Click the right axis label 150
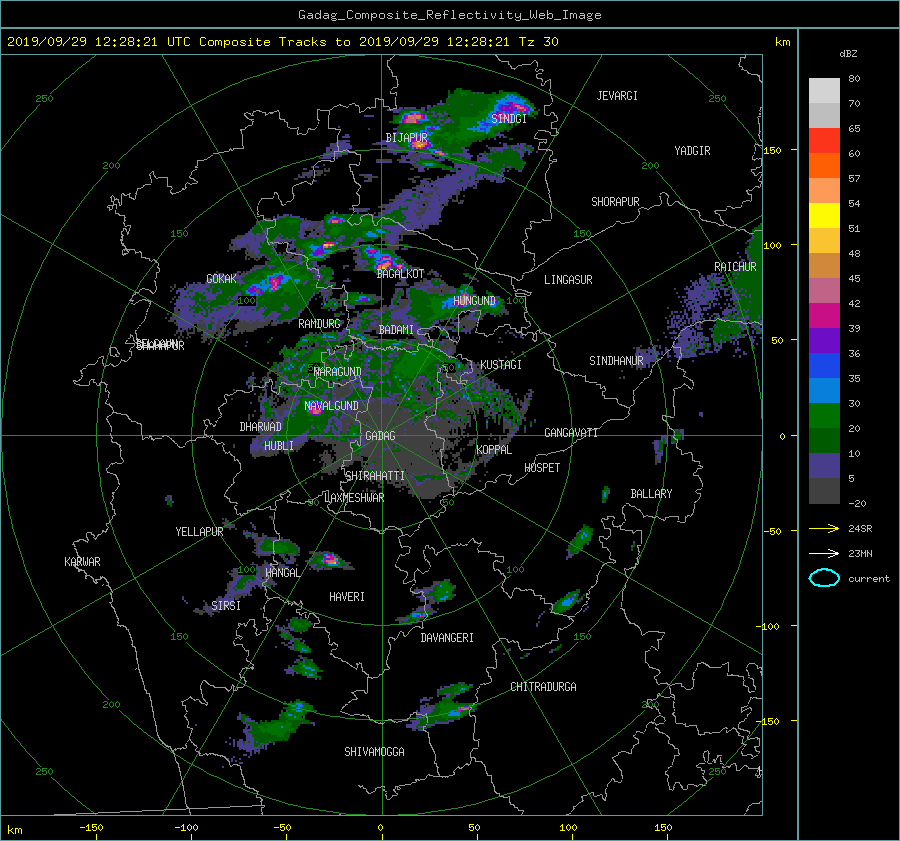 click(x=773, y=150)
